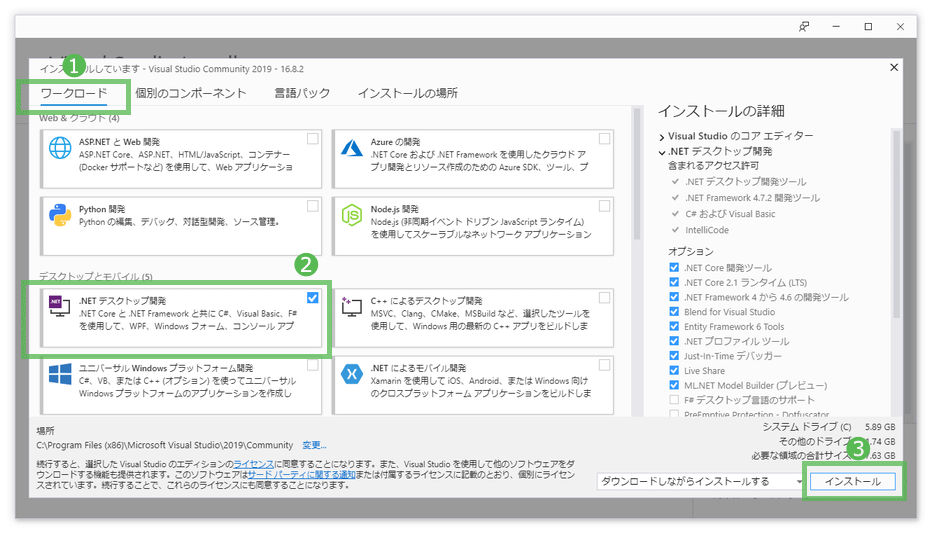Click the インストール button
This screenshot has height=533, width=932.
click(x=853, y=481)
